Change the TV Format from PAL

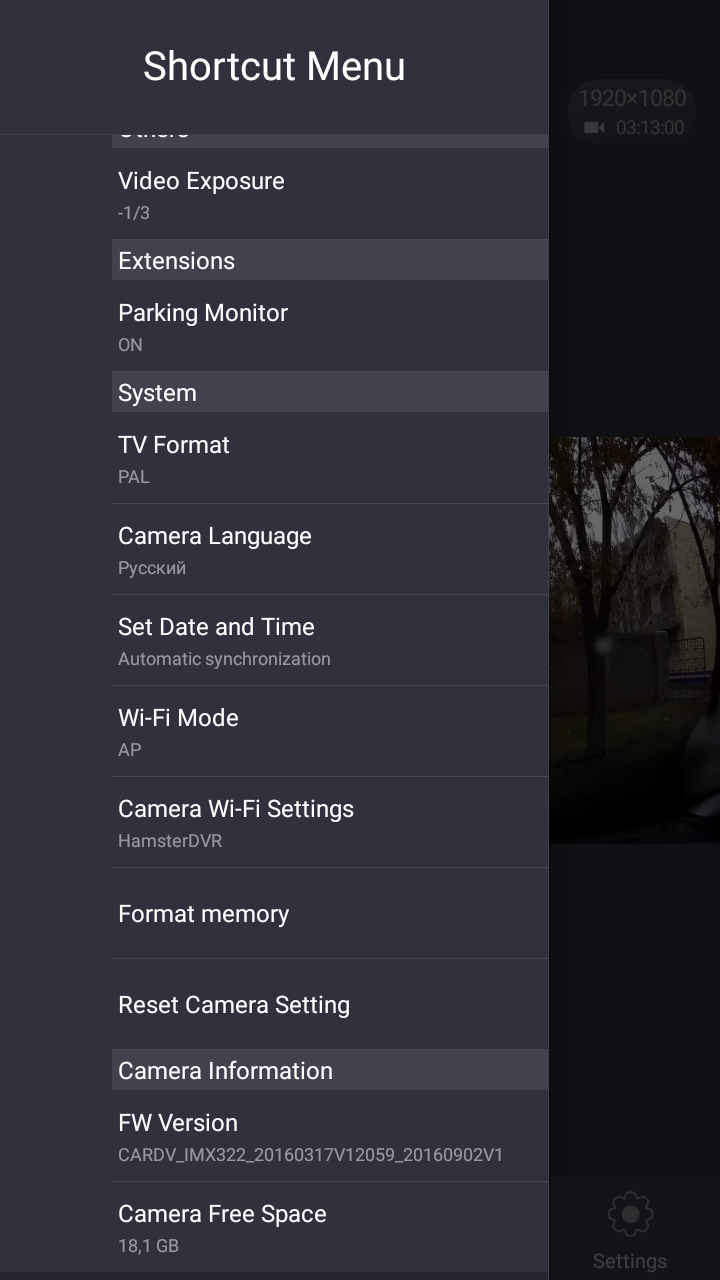pos(330,458)
